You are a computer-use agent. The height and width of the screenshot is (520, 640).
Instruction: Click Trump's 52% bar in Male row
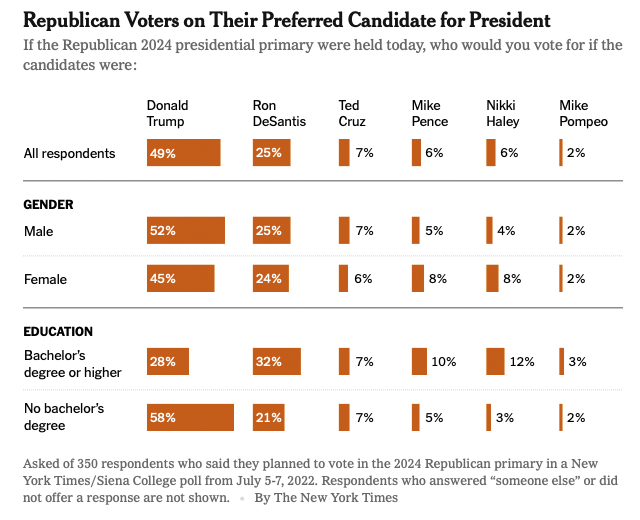185,231
